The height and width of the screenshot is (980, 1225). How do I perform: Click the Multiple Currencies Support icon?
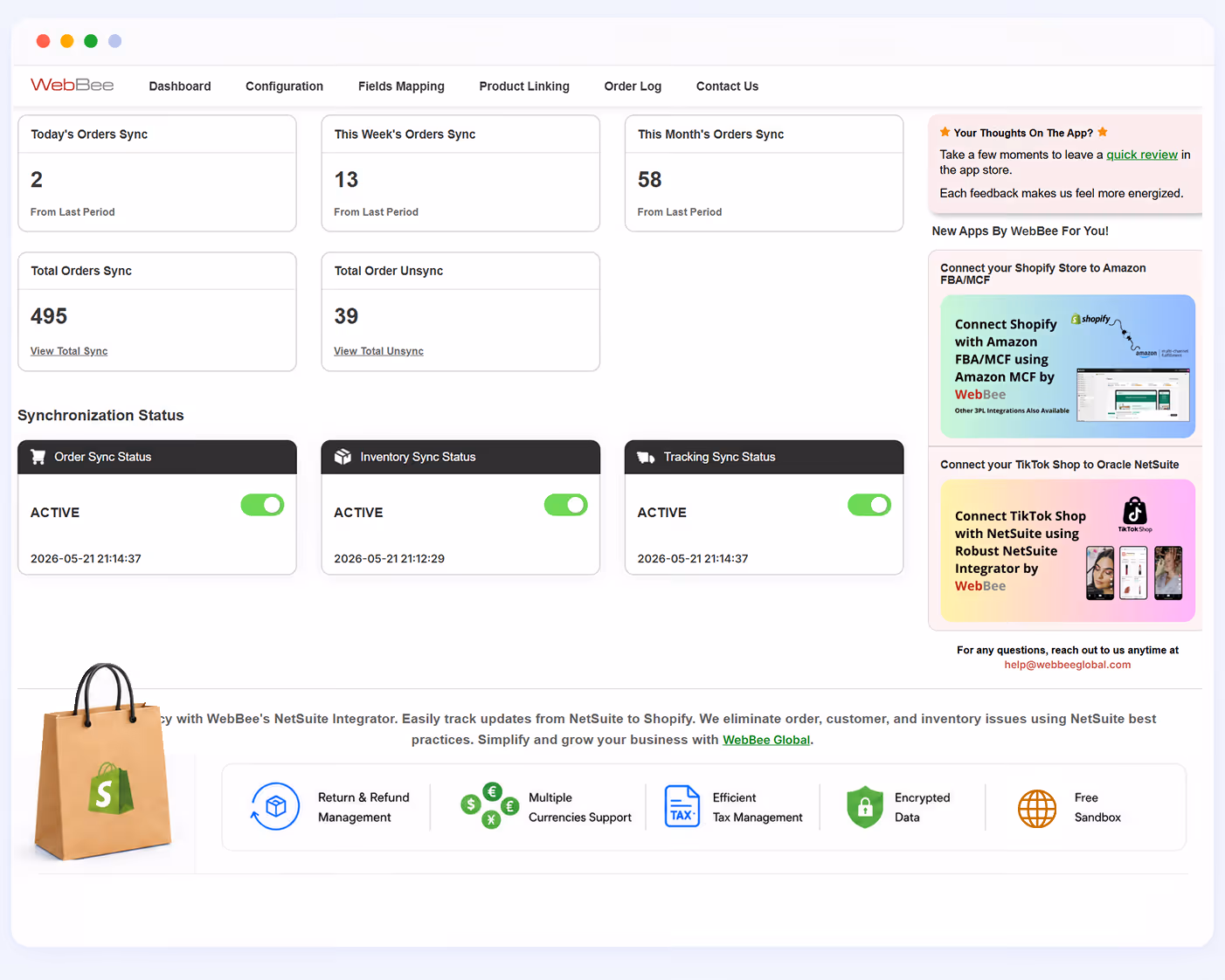point(490,805)
